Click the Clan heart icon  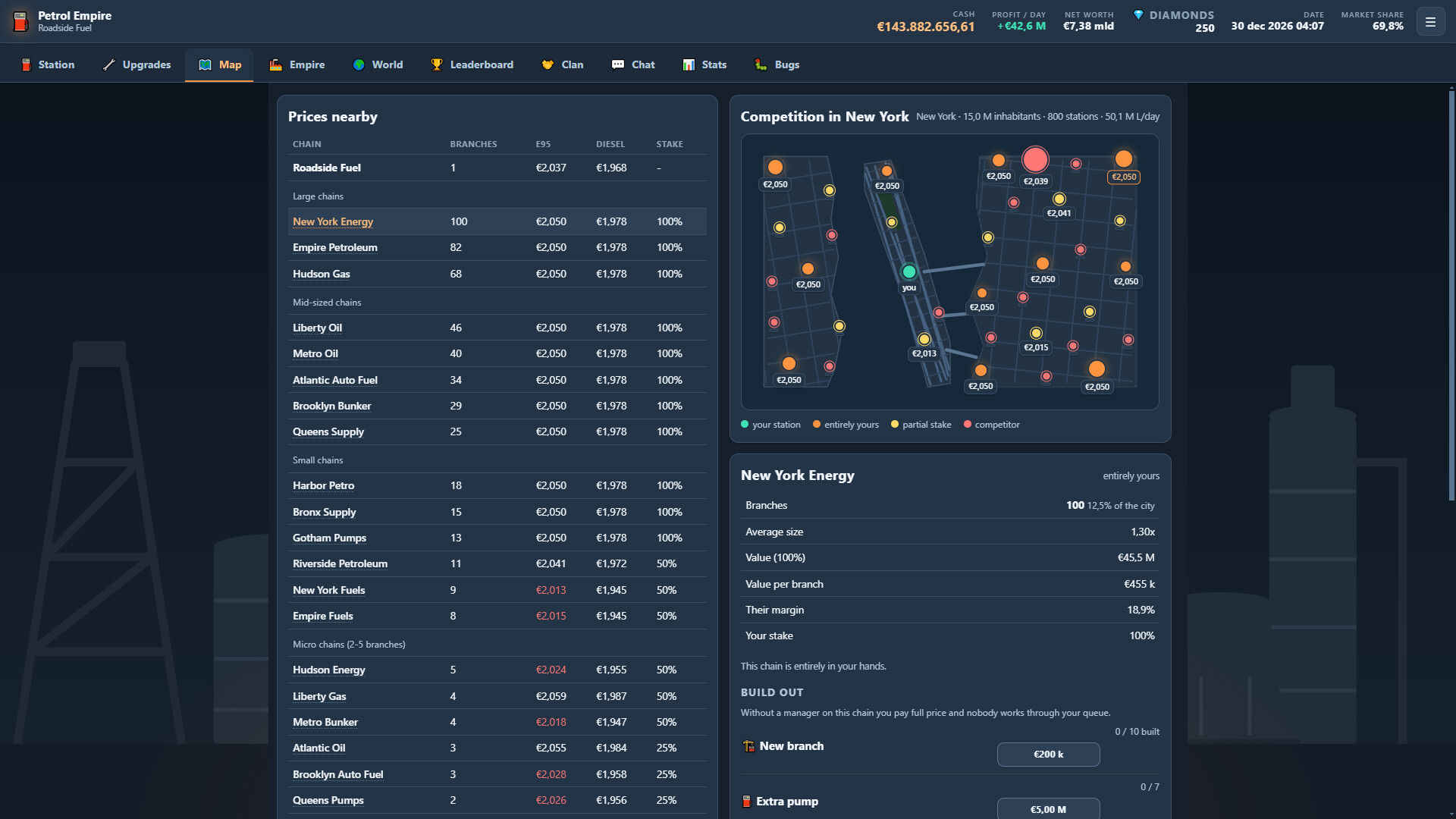[548, 64]
